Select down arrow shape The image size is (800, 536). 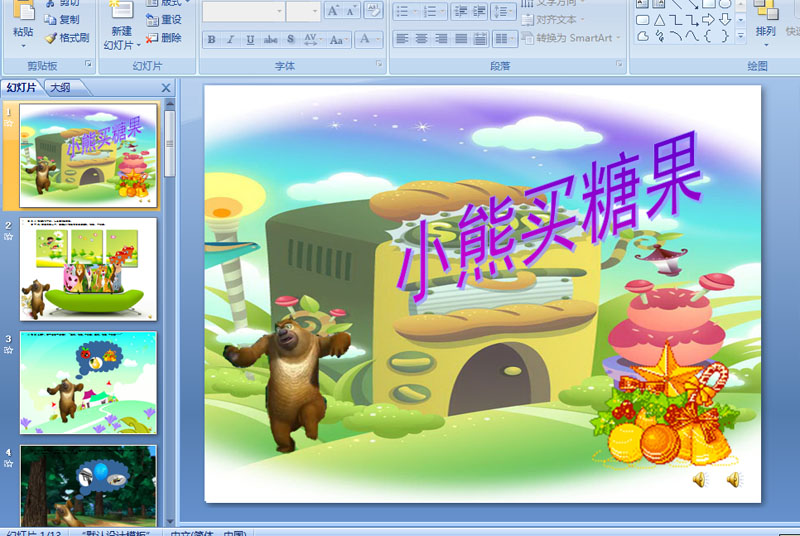tap(724, 20)
